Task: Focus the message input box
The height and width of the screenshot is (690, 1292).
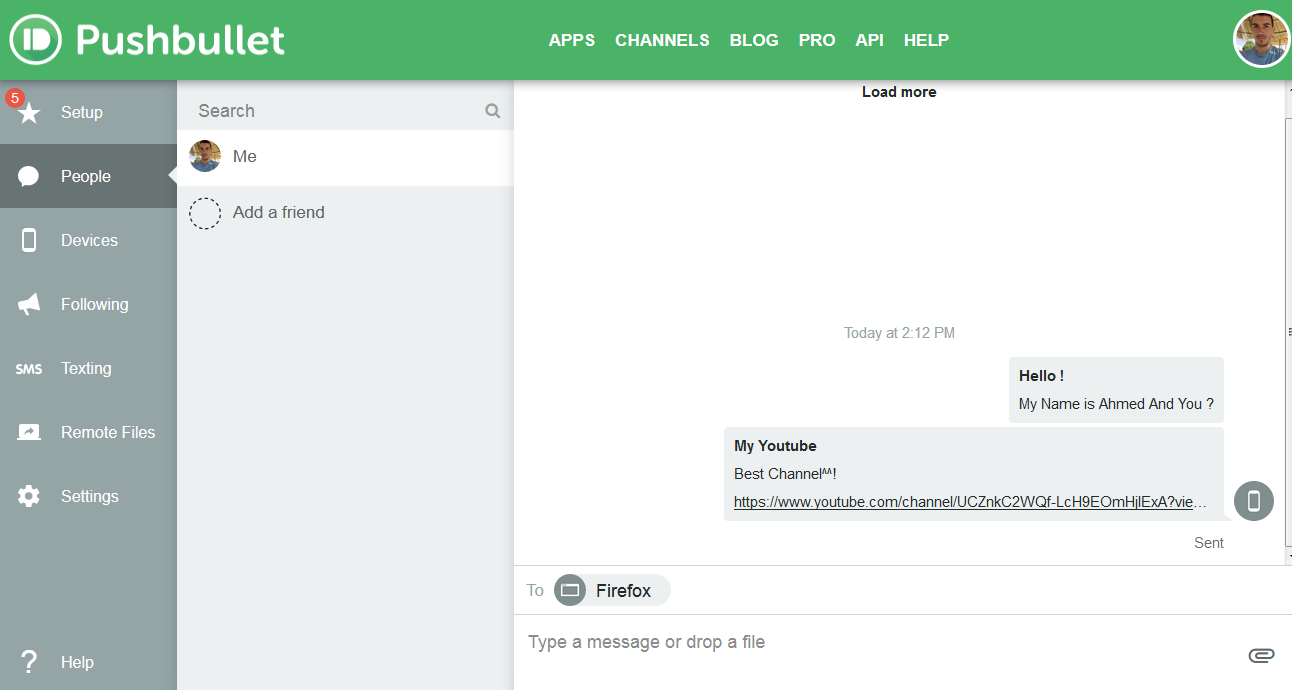Action: [880, 642]
